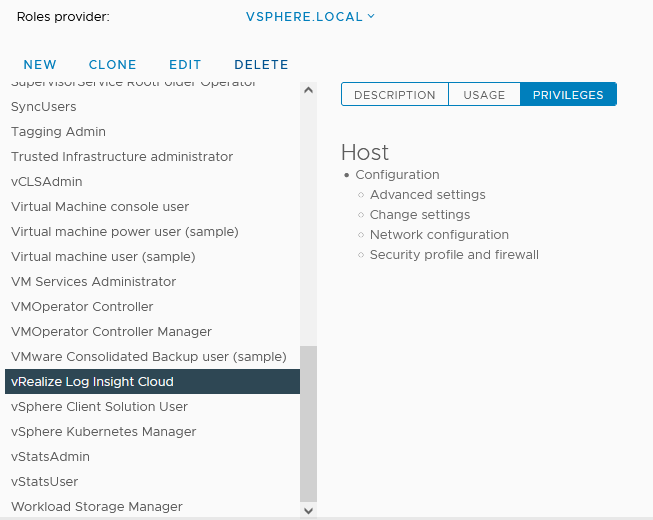Click the roles list scroll-up arrow
The width and height of the screenshot is (653, 520).
coord(308,90)
